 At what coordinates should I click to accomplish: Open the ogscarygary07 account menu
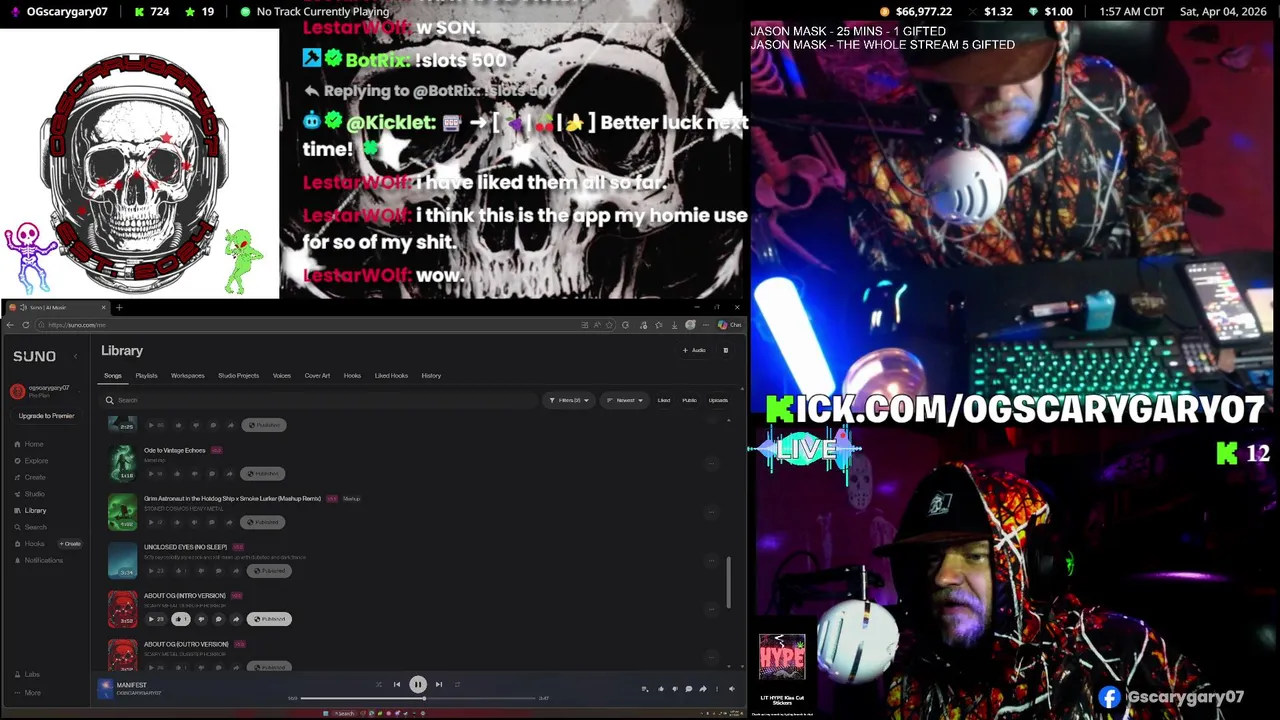[45, 390]
